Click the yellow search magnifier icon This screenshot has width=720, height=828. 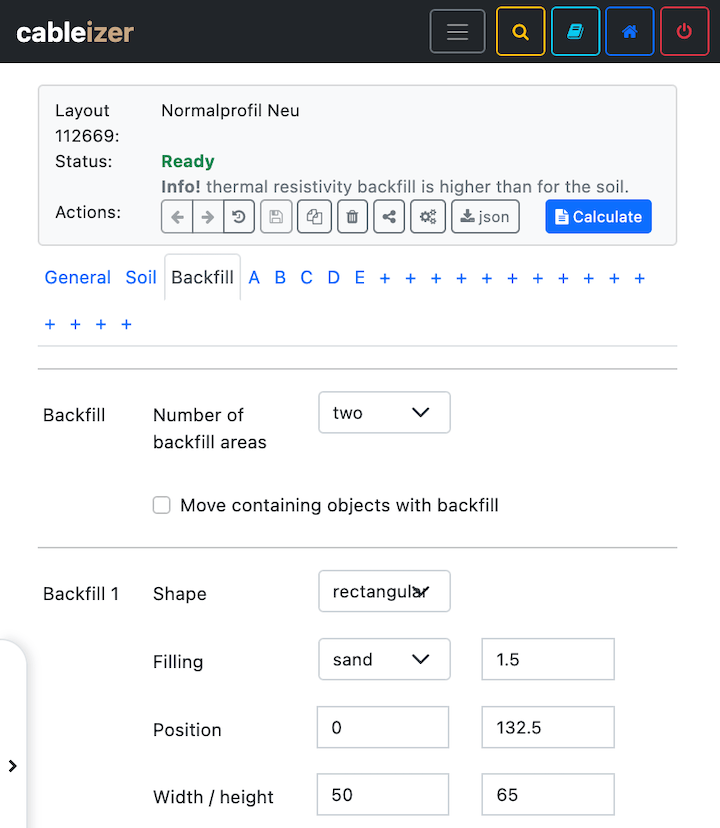tap(520, 32)
